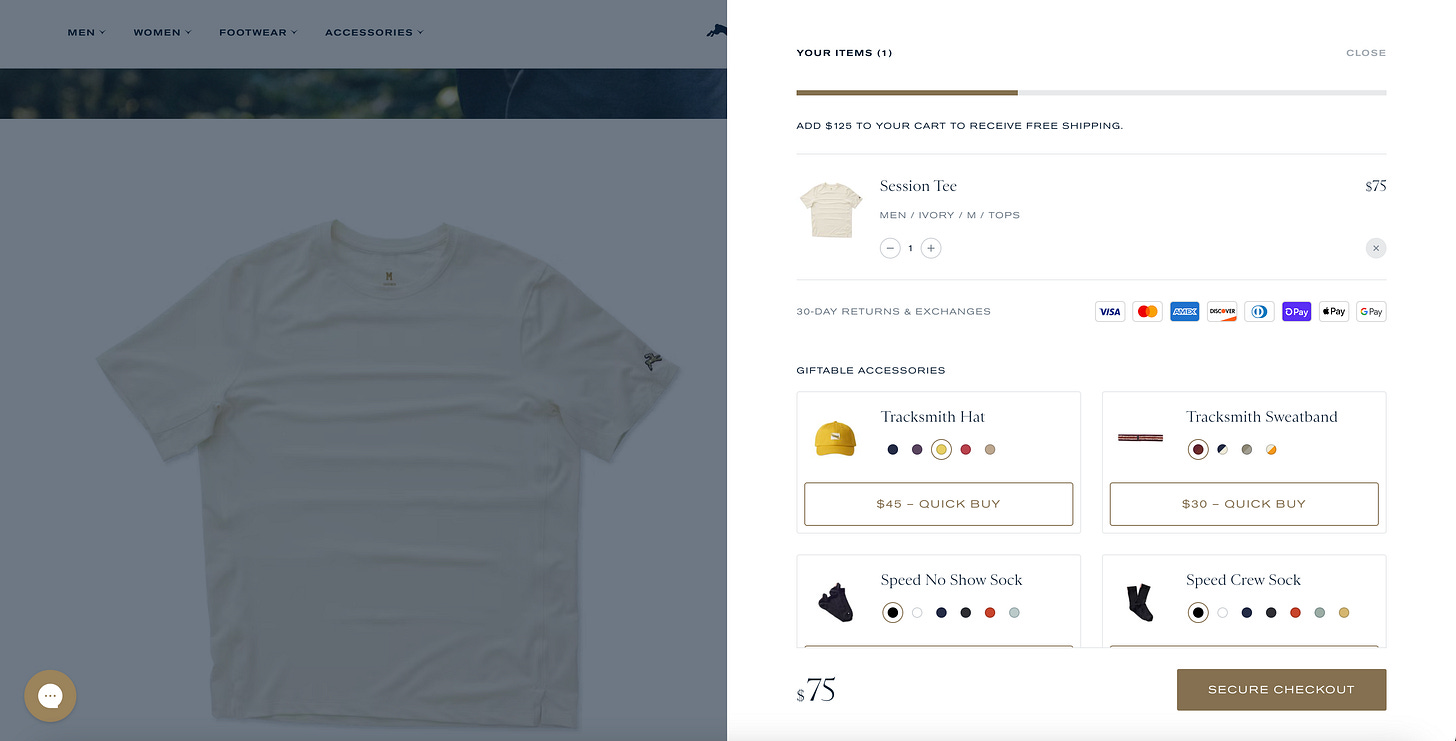
Task: Increase Session Tee quantity with plus icon
Action: pos(930,248)
